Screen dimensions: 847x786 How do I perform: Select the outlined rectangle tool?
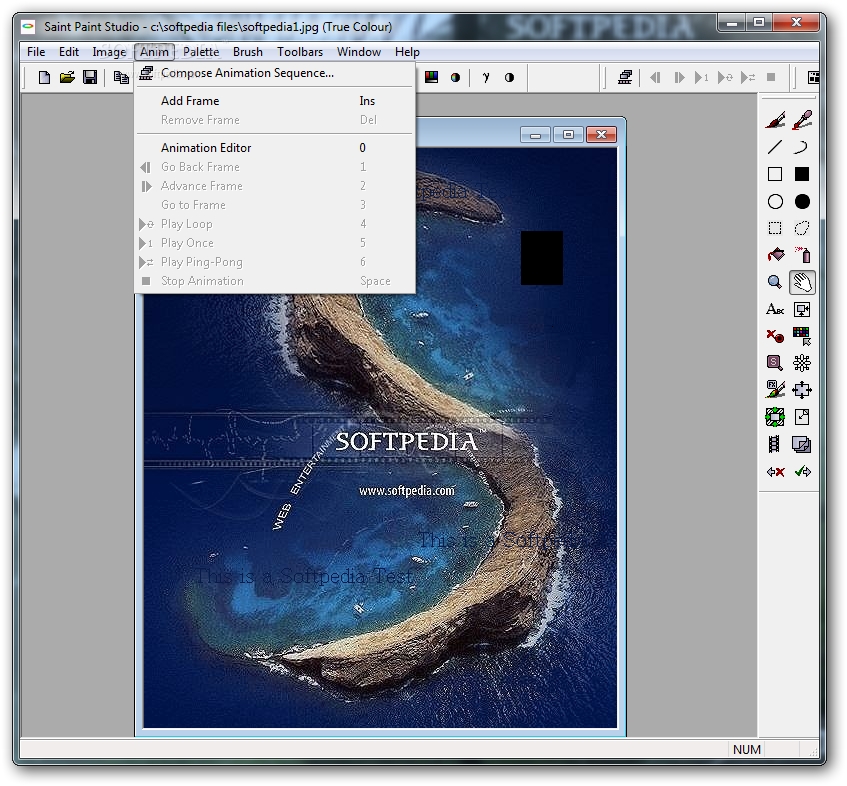[775, 174]
